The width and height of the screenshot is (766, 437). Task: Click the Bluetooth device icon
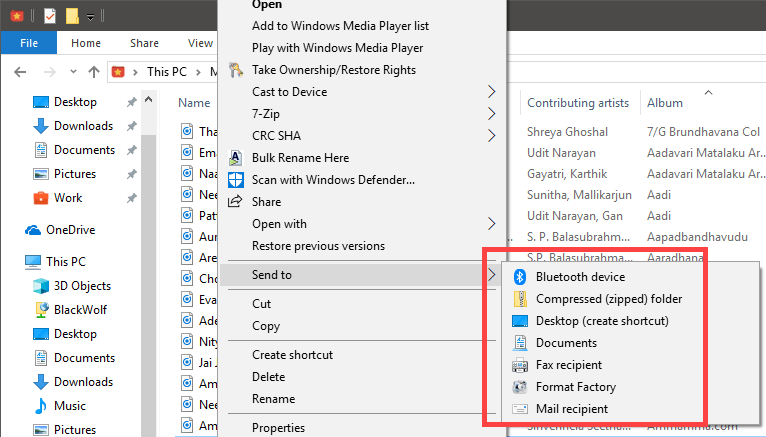tap(520, 277)
